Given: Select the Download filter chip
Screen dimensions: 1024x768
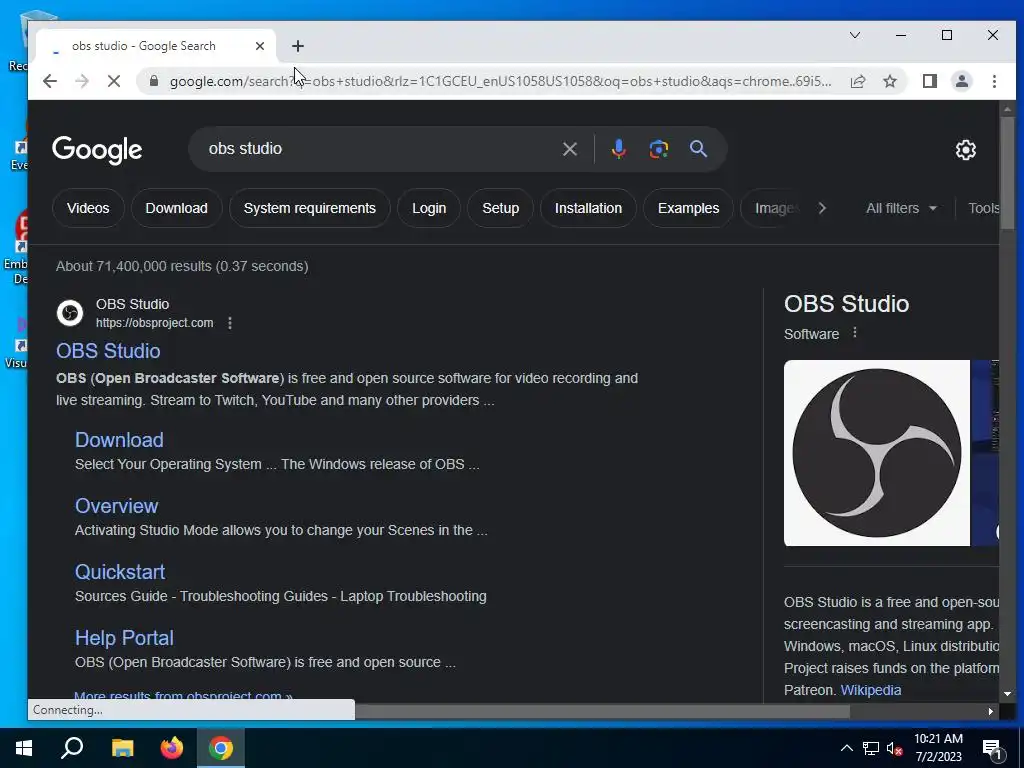Looking at the screenshot, I should [176, 208].
